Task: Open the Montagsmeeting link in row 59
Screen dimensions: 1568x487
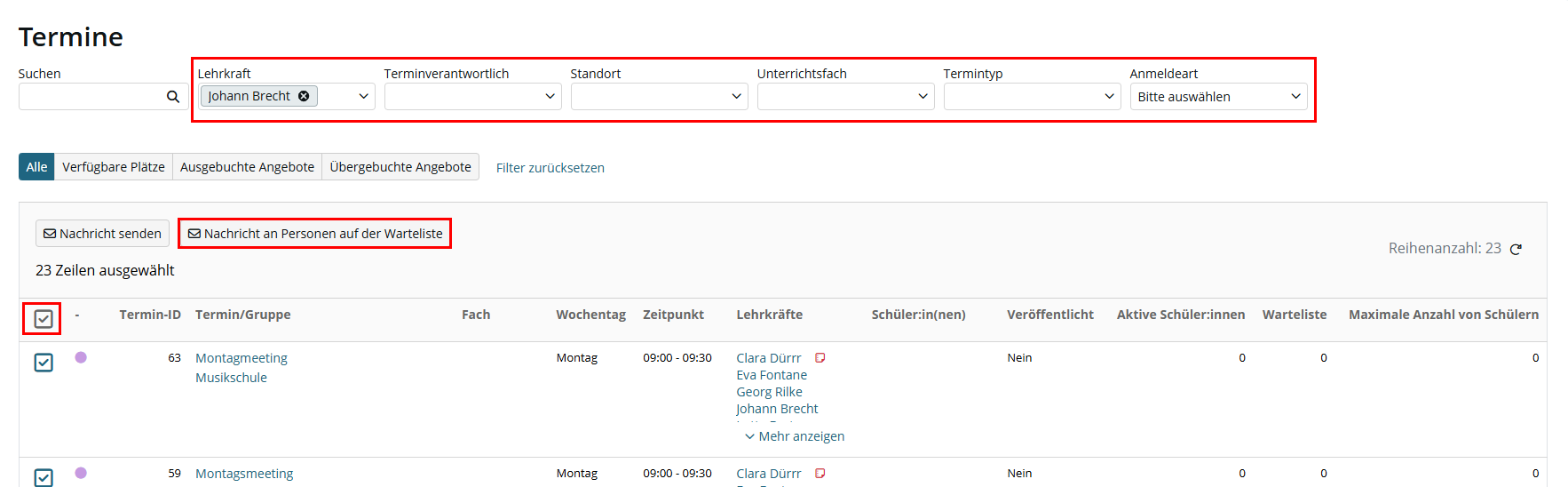Action: tap(244, 474)
